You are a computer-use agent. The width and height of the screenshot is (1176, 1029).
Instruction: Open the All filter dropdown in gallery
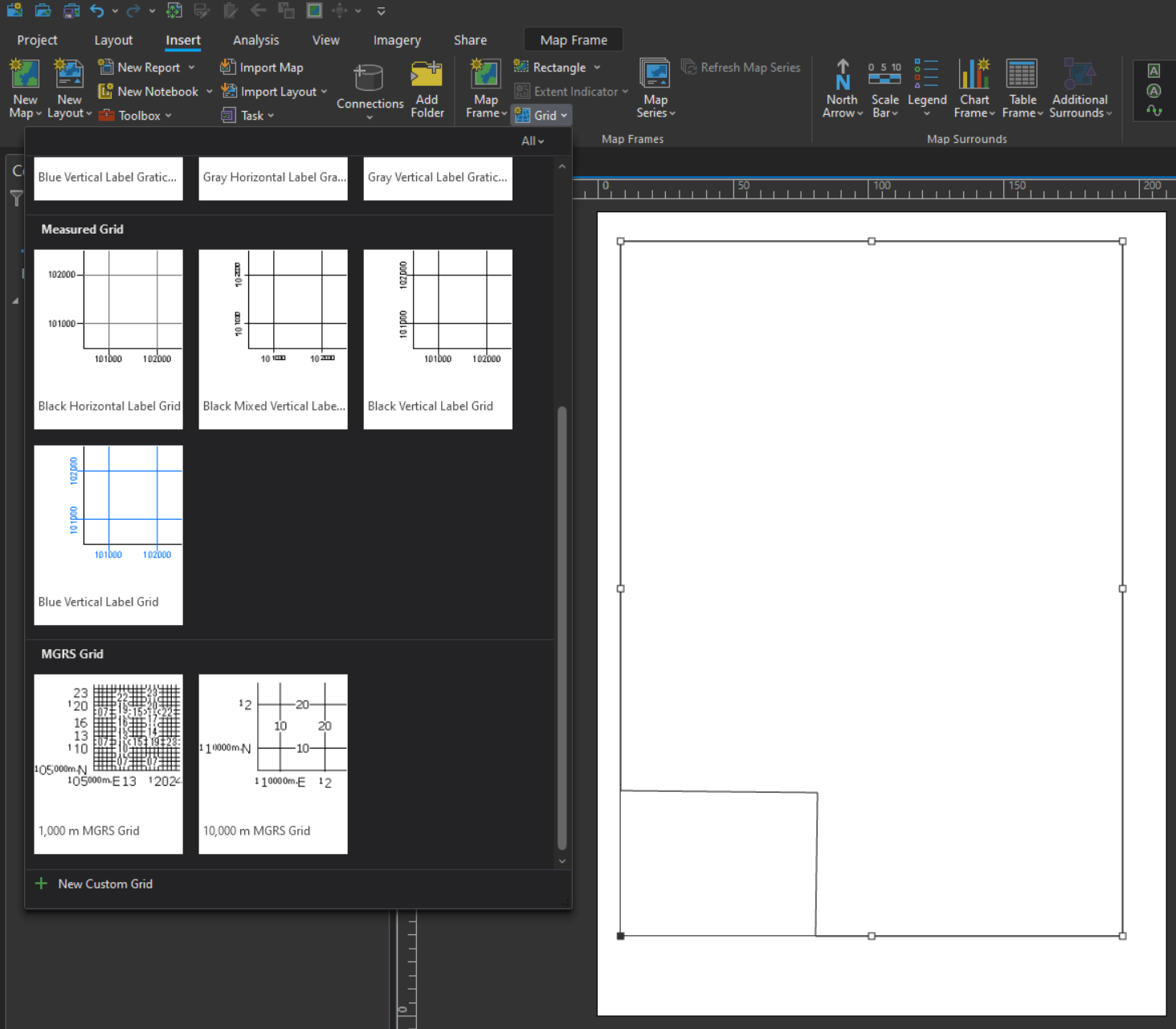click(532, 141)
